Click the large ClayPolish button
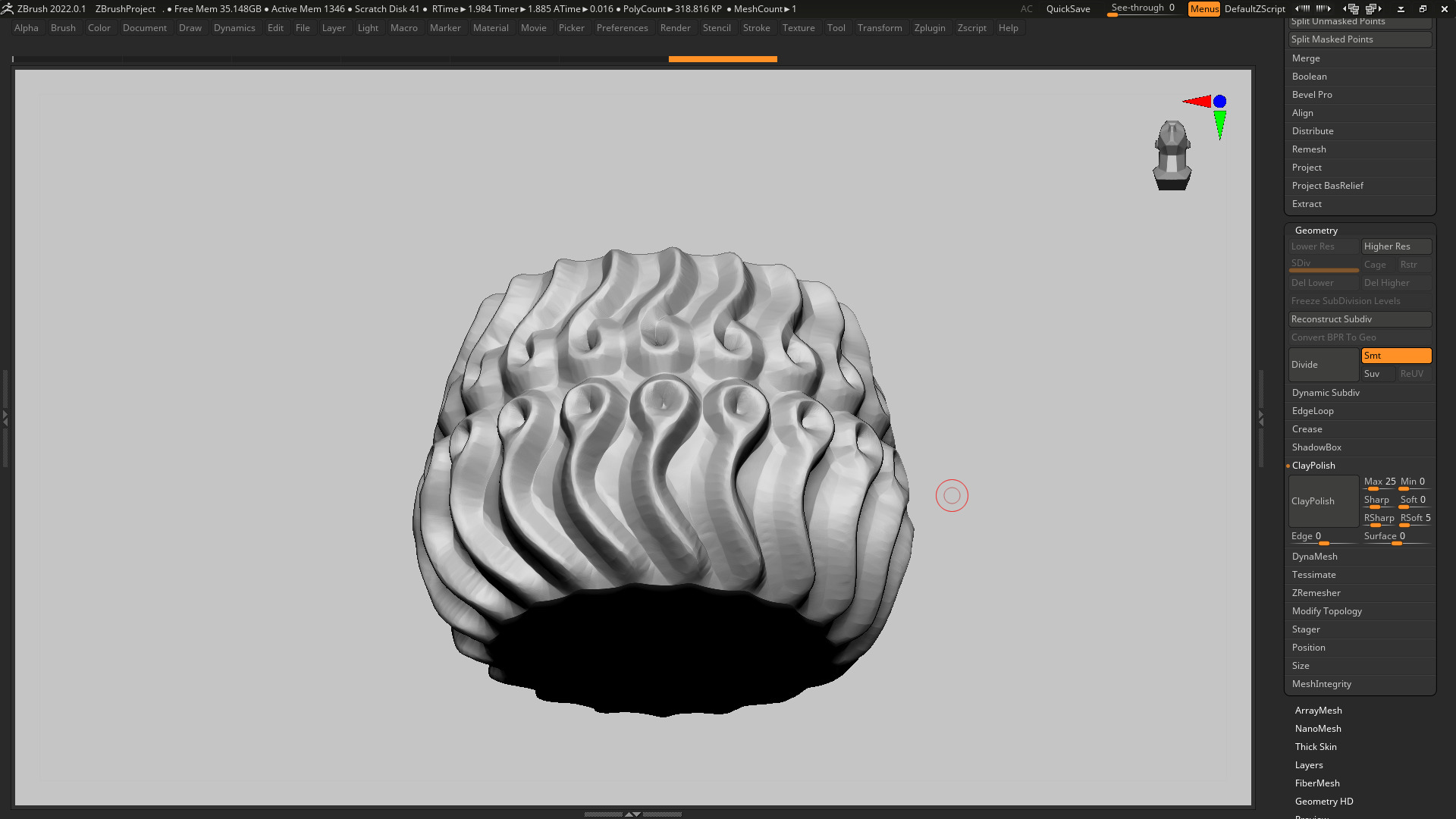 coord(1323,501)
